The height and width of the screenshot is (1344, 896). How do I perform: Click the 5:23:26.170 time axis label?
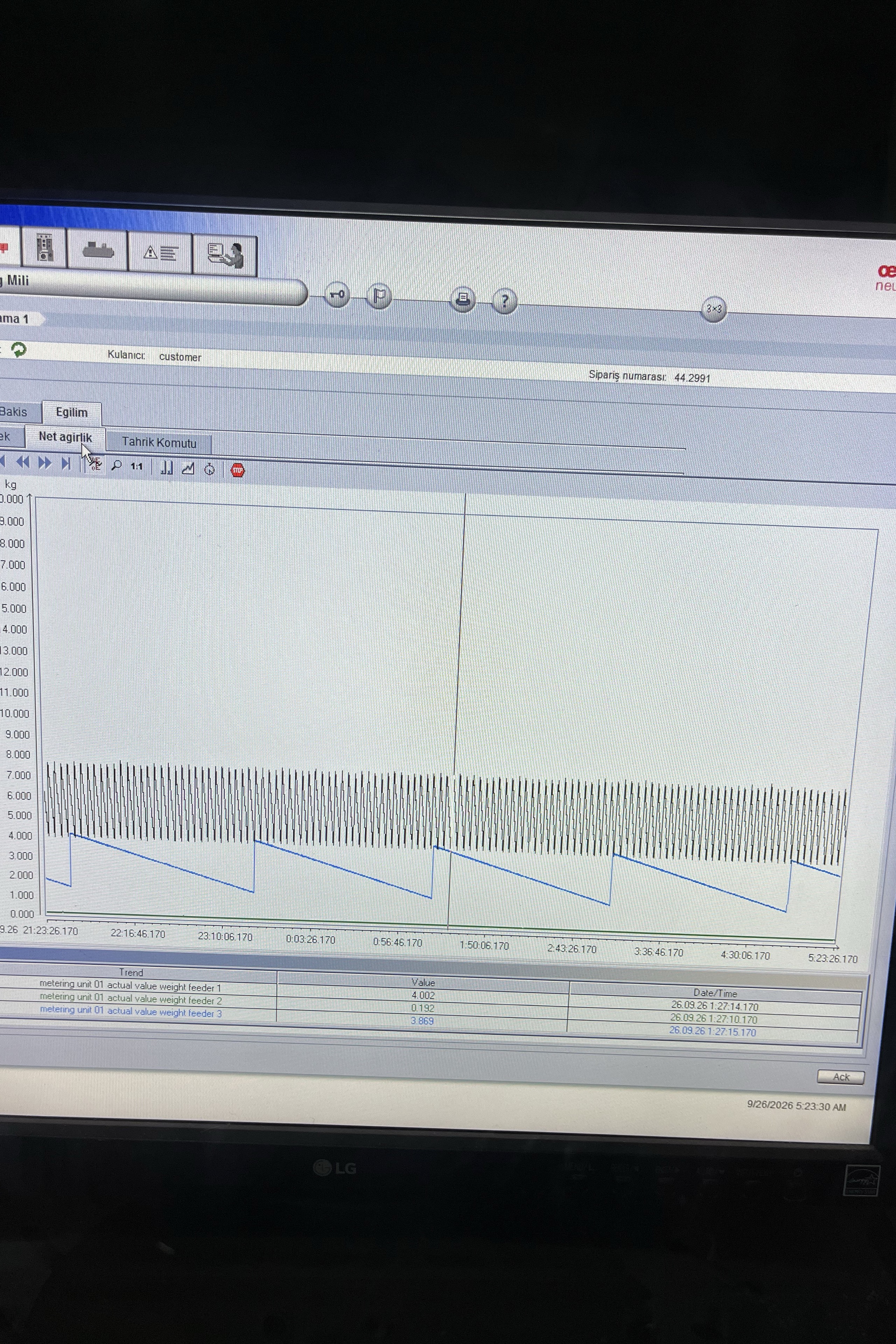click(833, 959)
